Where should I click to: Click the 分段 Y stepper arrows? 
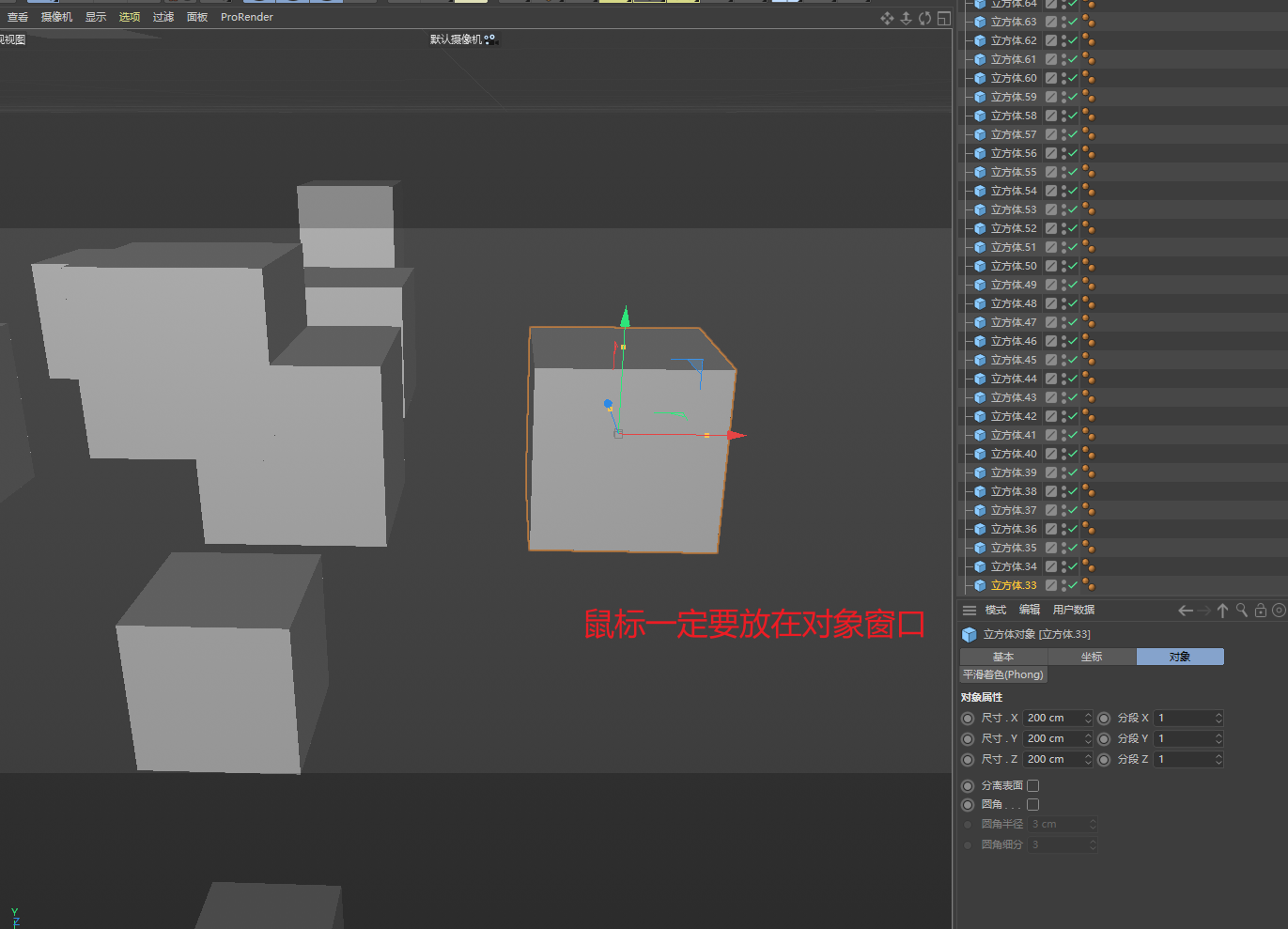pos(1218,738)
